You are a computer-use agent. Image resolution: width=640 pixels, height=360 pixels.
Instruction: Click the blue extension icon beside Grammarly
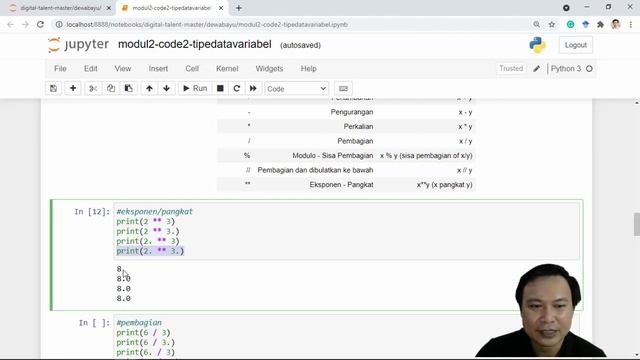click(585, 24)
